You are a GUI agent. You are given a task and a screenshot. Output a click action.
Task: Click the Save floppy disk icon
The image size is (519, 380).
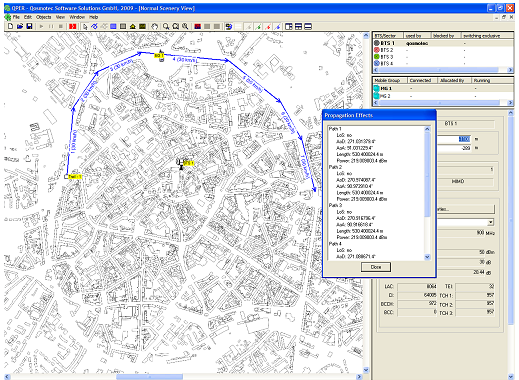coord(29,26)
